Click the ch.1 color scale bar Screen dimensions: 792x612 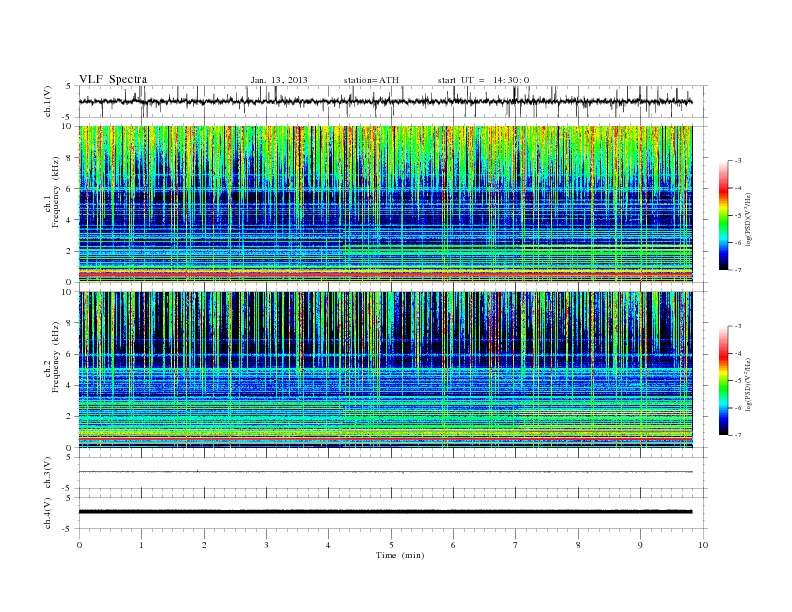click(723, 215)
